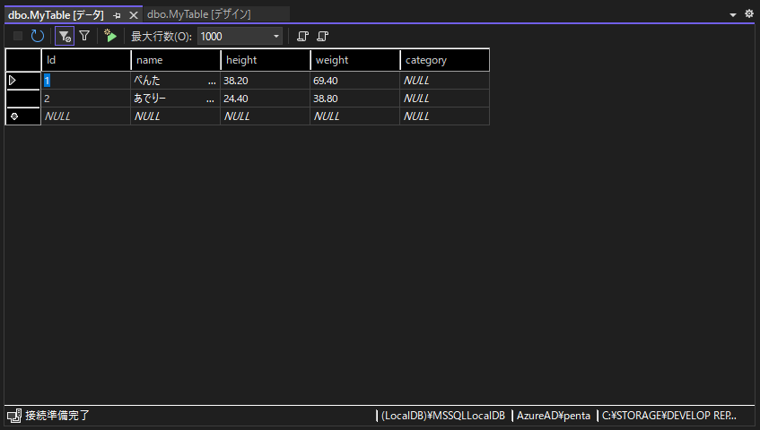Click the stop query icon
Viewport: 760px width, 430px height.
tap(18, 36)
